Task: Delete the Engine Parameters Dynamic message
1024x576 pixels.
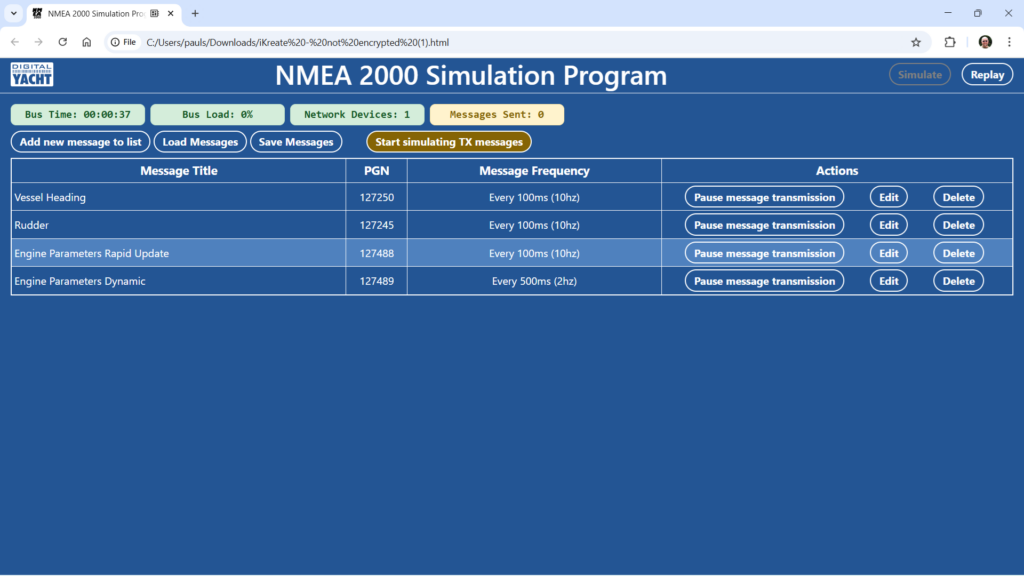Action: pyautogui.click(x=958, y=281)
